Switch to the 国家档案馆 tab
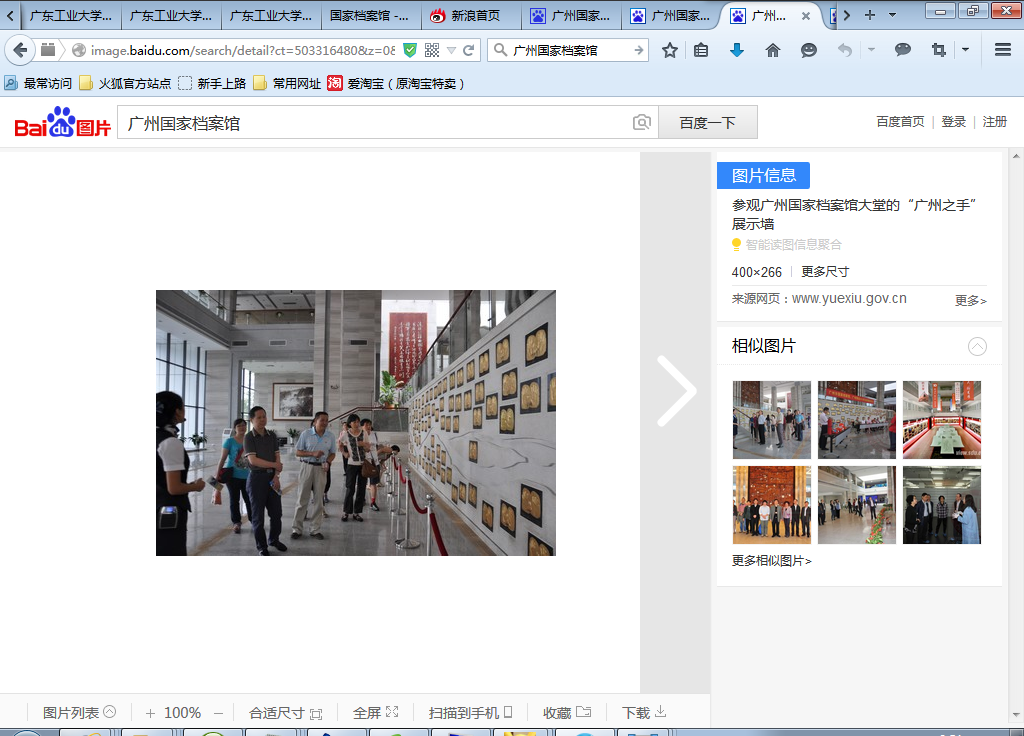1024x736 pixels. point(369,16)
